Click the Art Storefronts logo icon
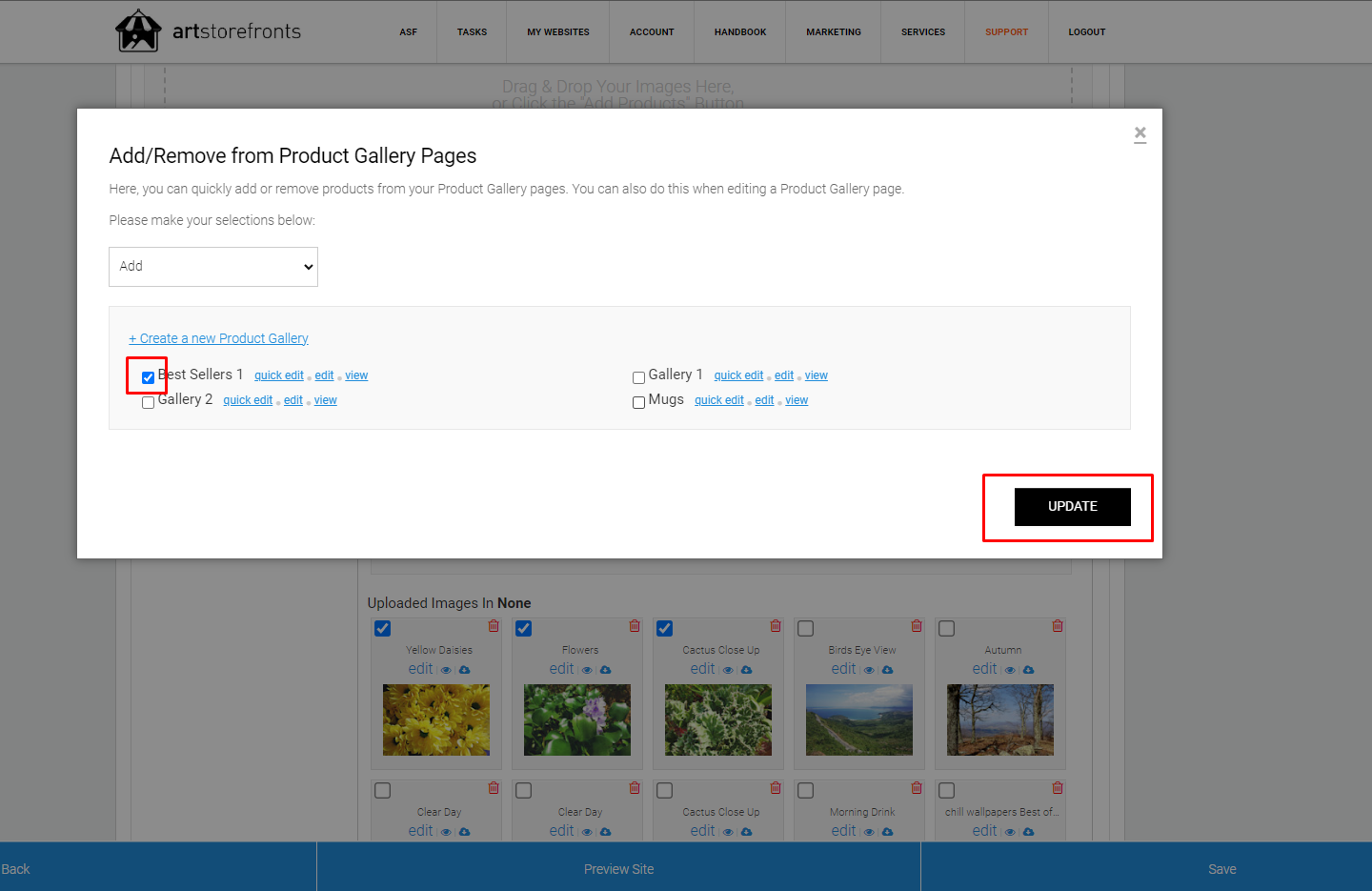The image size is (1372, 891). (x=138, y=30)
